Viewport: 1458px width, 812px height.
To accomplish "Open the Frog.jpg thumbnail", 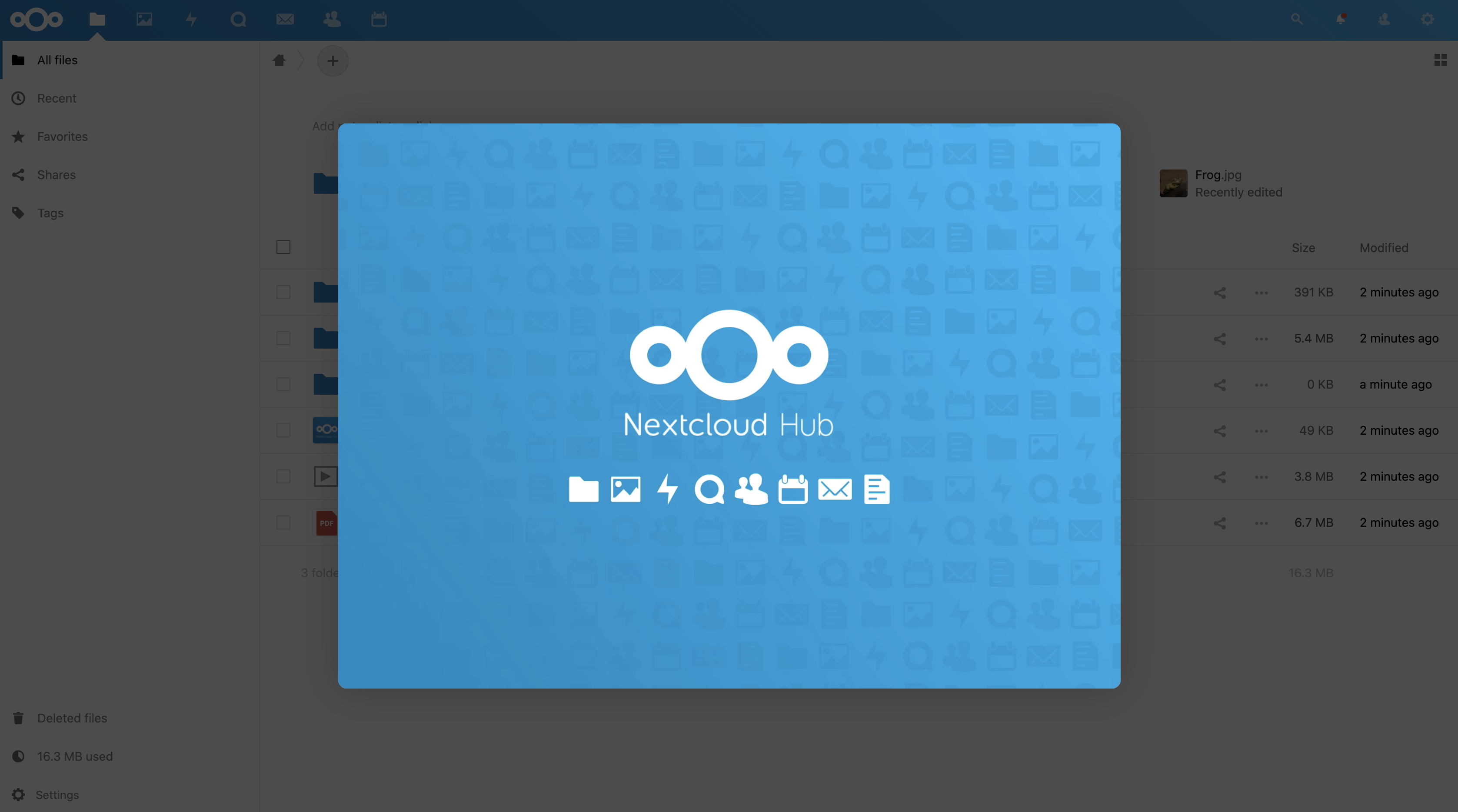I will (x=1173, y=183).
